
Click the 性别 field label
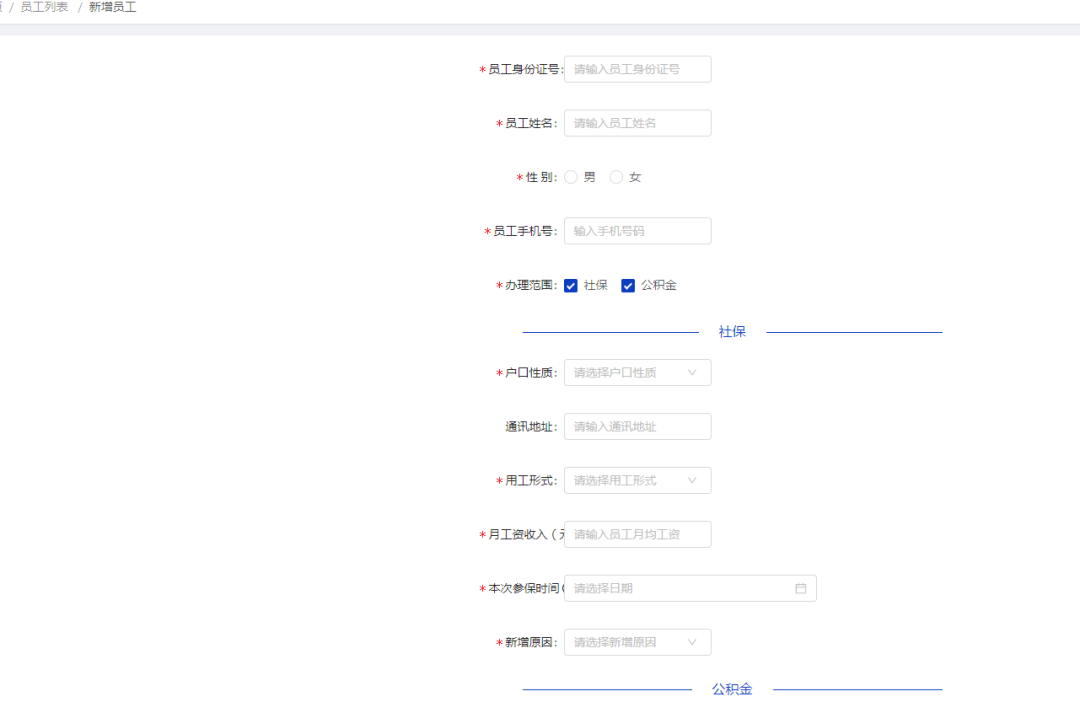(x=541, y=177)
